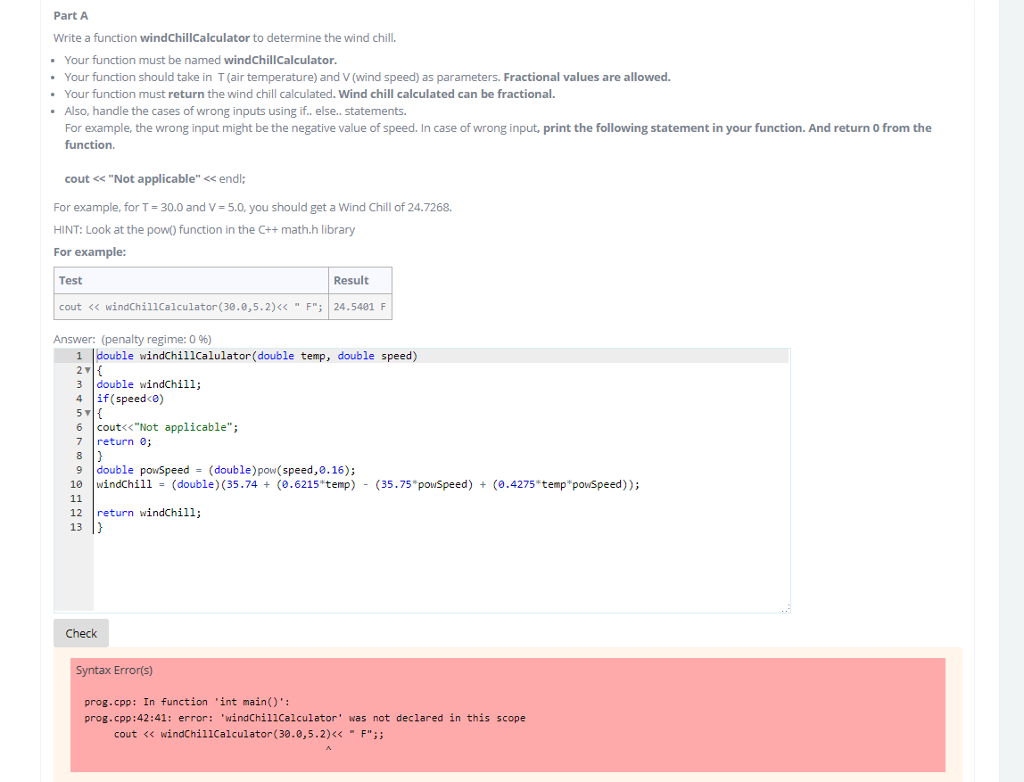
Task: Click line number 1 in the editor gutter
Action: [x=78, y=355]
